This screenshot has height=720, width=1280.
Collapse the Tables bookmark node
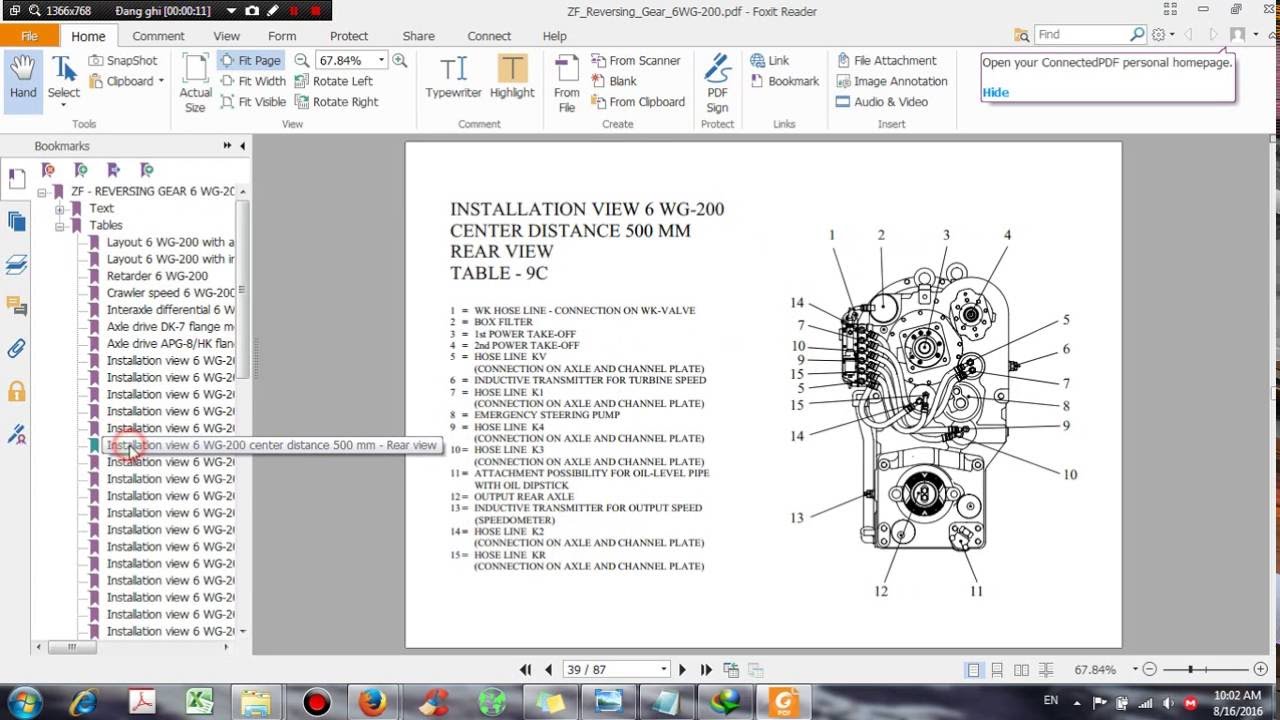pyautogui.click(x=60, y=226)
